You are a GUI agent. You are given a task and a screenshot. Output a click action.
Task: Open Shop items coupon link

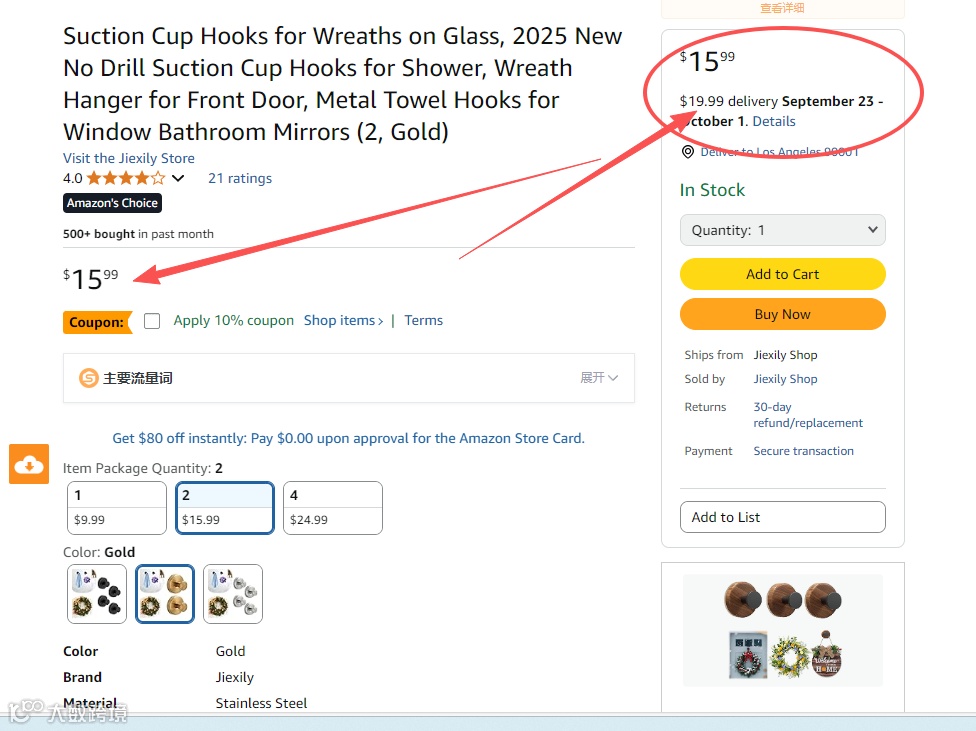pyautogui.click(x=343, y=320)
